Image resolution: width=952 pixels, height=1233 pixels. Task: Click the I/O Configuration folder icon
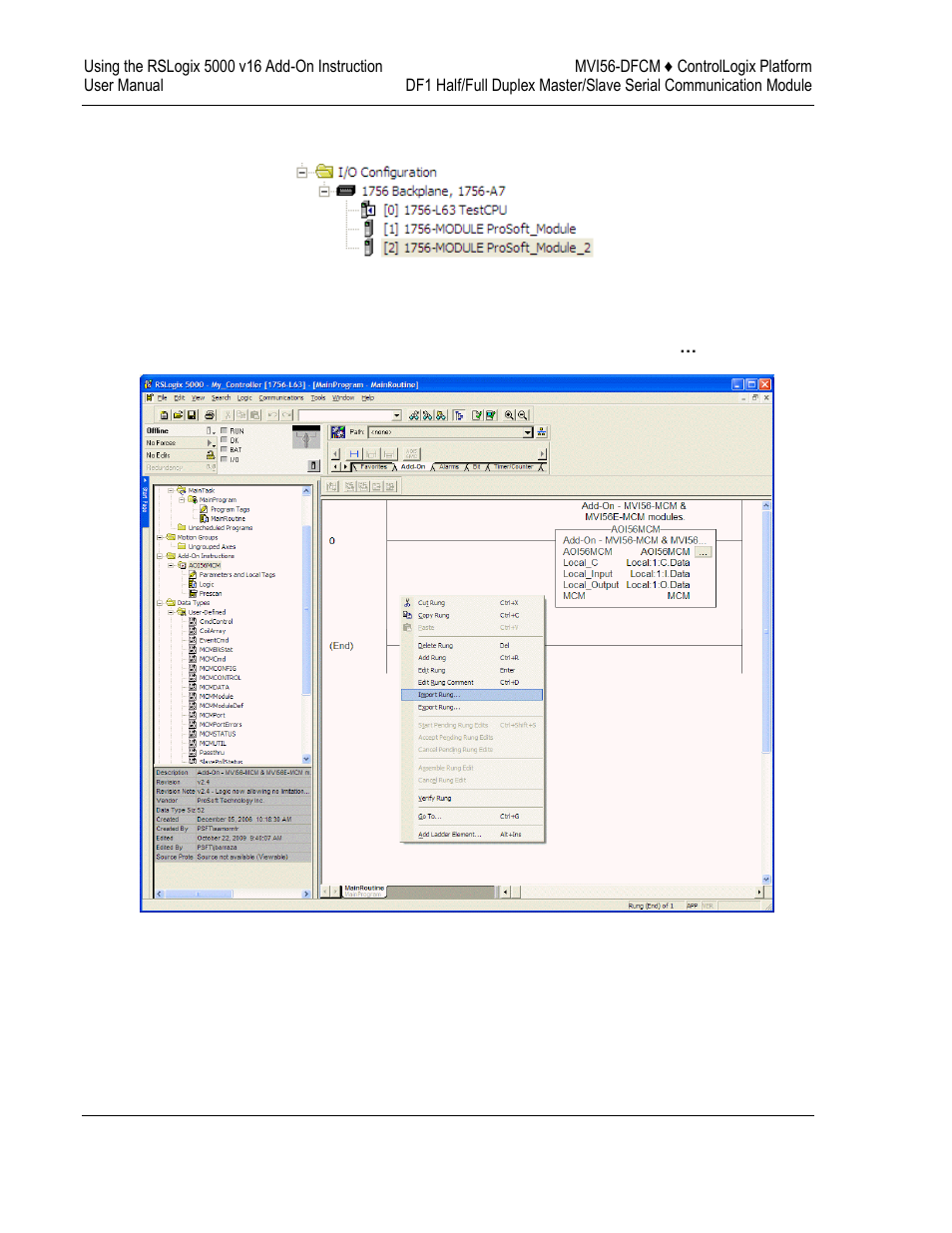click(324, 172)
